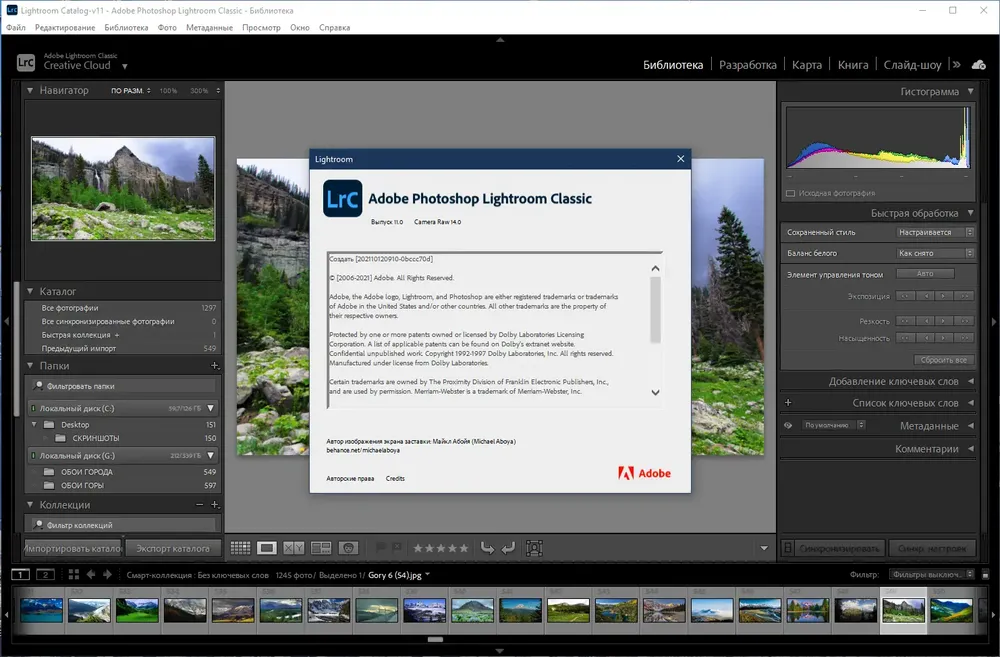
Task: Switch to Grid view icon in toolbar
Action: click(240, 548)
